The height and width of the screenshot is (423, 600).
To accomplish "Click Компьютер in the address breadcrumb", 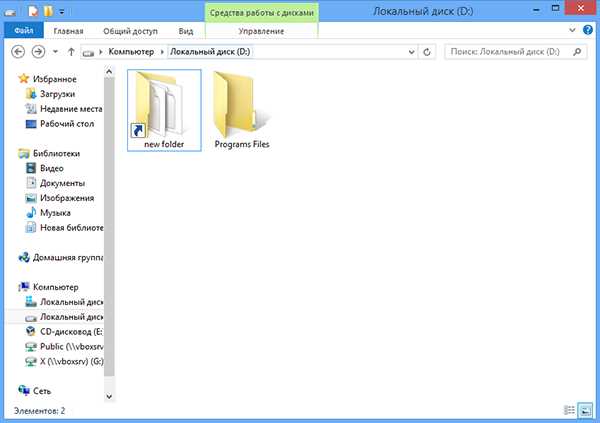I will [131, 52].
